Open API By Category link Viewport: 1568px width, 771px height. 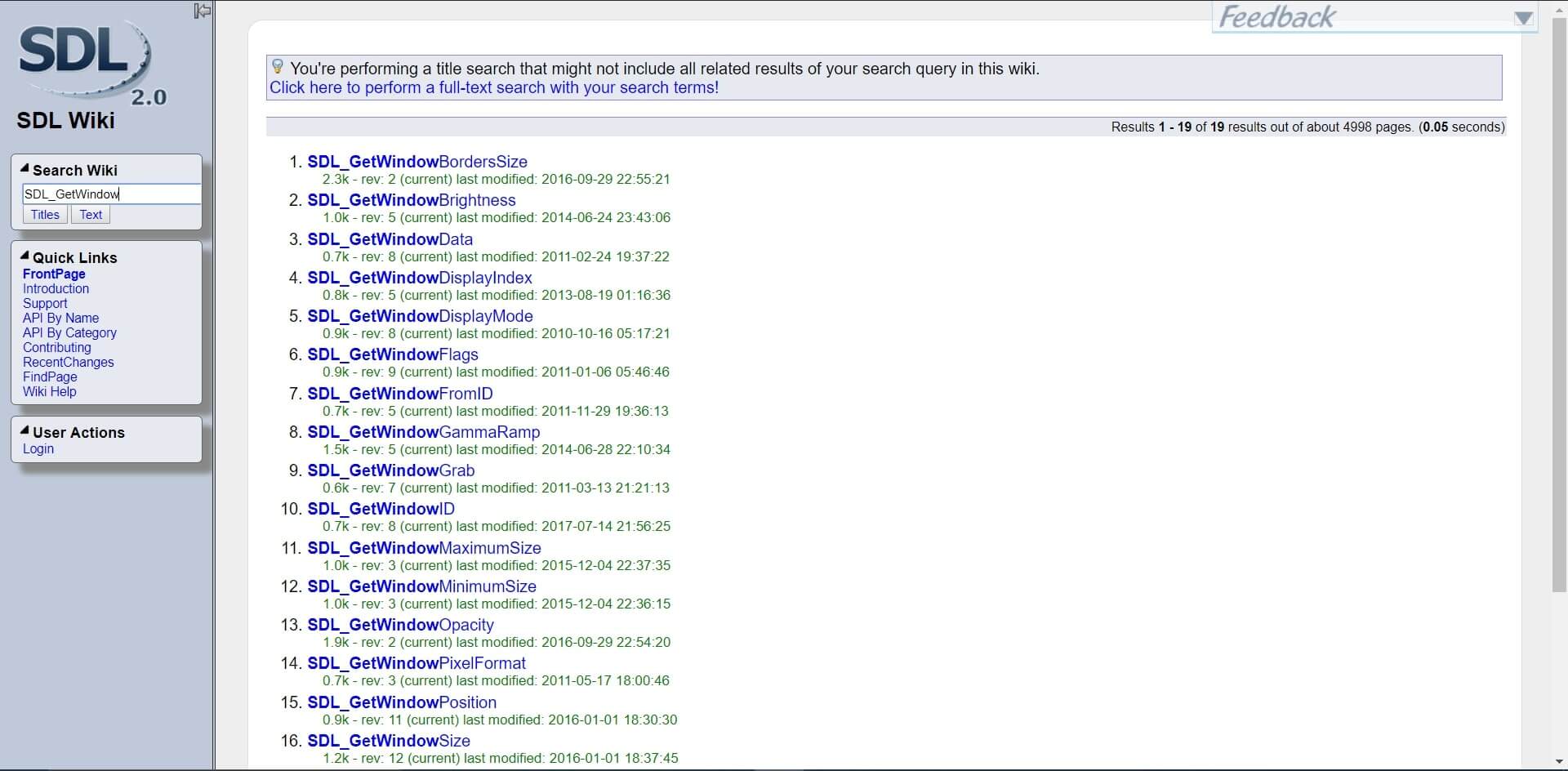(x=69, y=333)
